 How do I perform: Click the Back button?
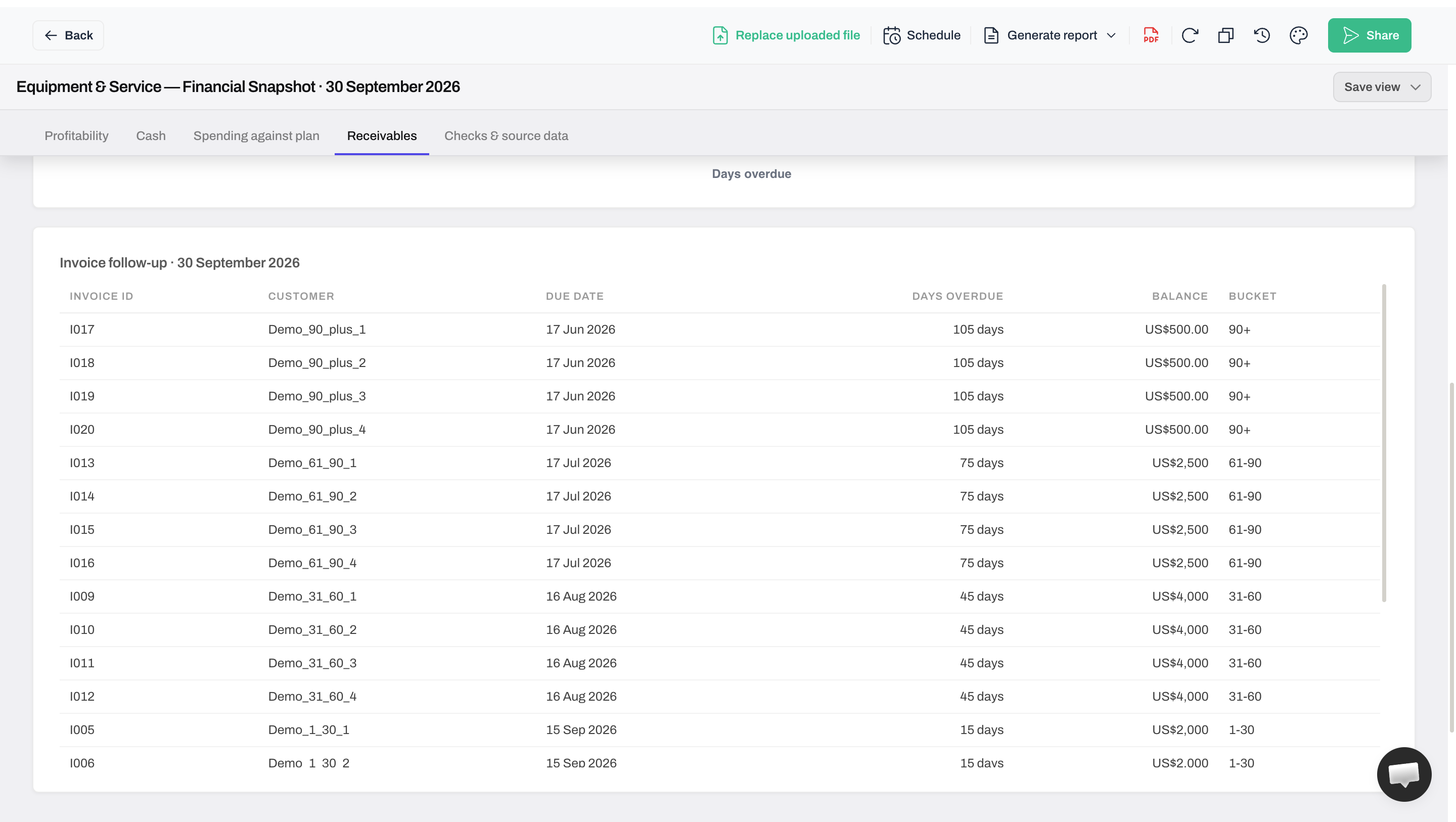tap(68, 35)
